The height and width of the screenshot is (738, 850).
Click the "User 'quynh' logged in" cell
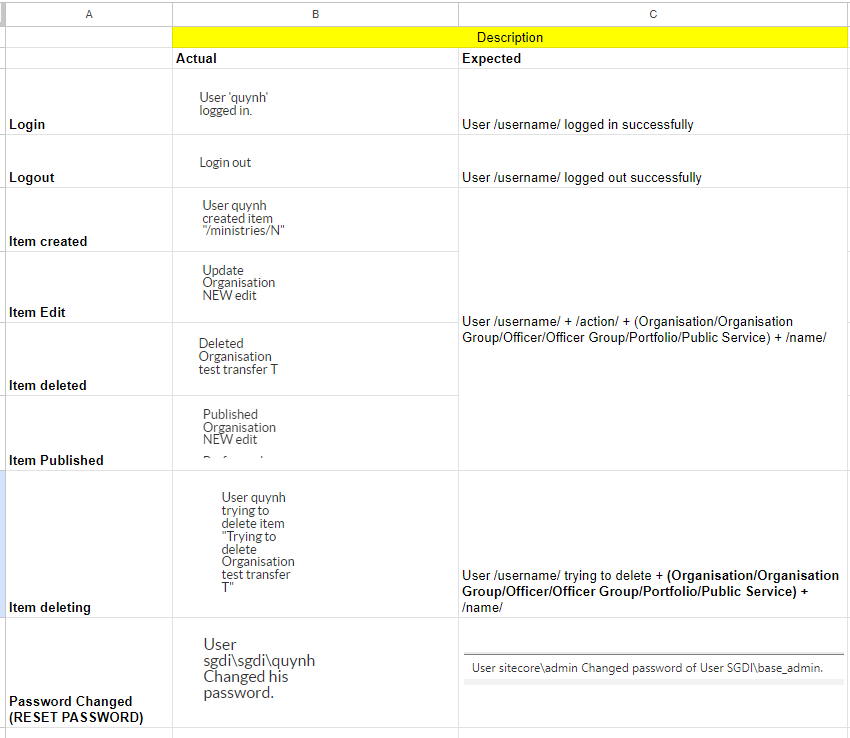pyautogui.click(x=315, y=103)
